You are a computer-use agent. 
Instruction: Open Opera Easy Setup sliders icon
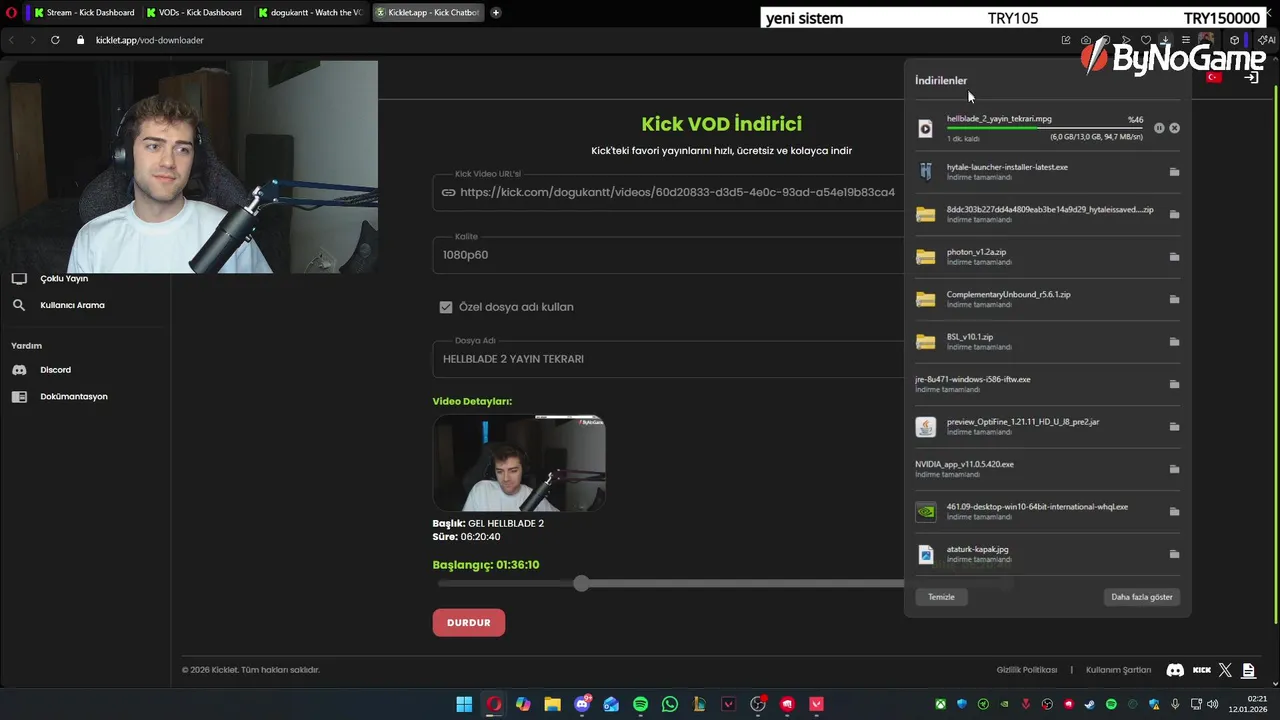[x=1185, y=40]
